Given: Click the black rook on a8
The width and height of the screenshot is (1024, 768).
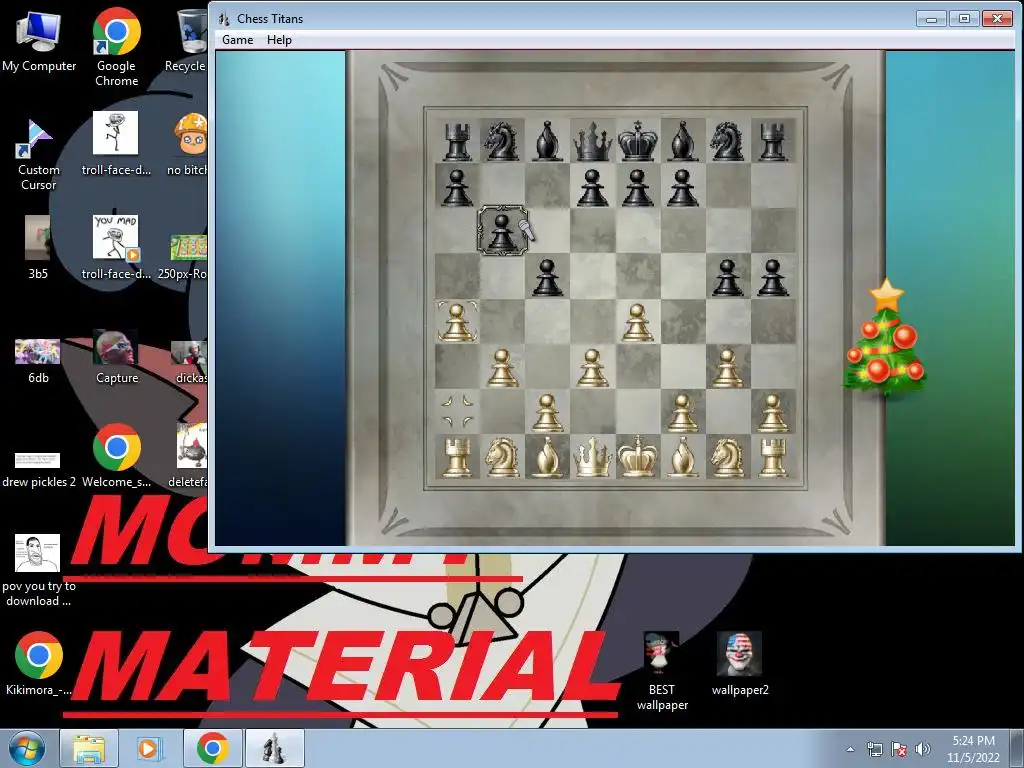Looking at the screenshot, I should pos(457,142).
